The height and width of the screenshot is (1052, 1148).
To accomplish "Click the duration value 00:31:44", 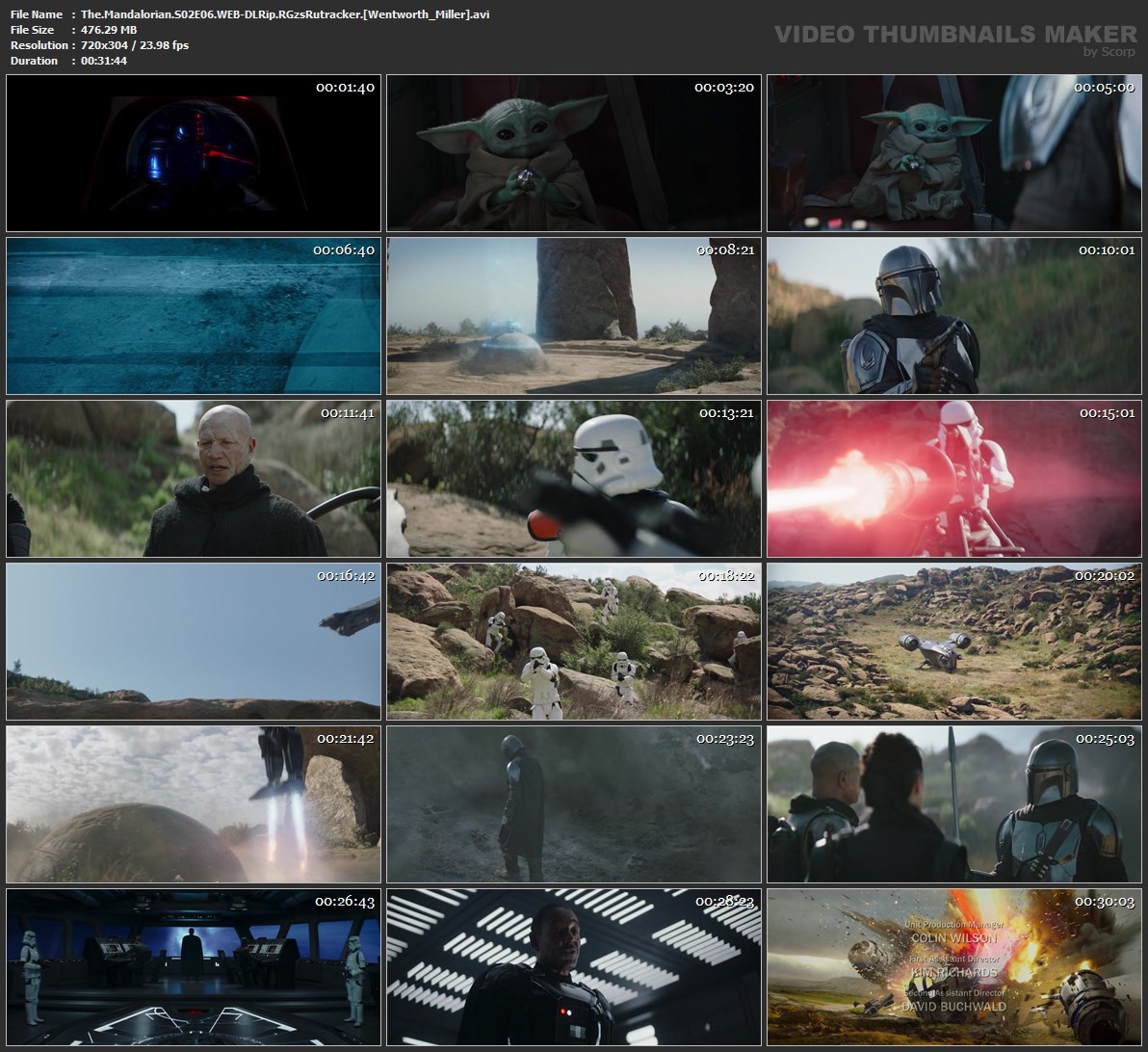I will click(103, 60).
